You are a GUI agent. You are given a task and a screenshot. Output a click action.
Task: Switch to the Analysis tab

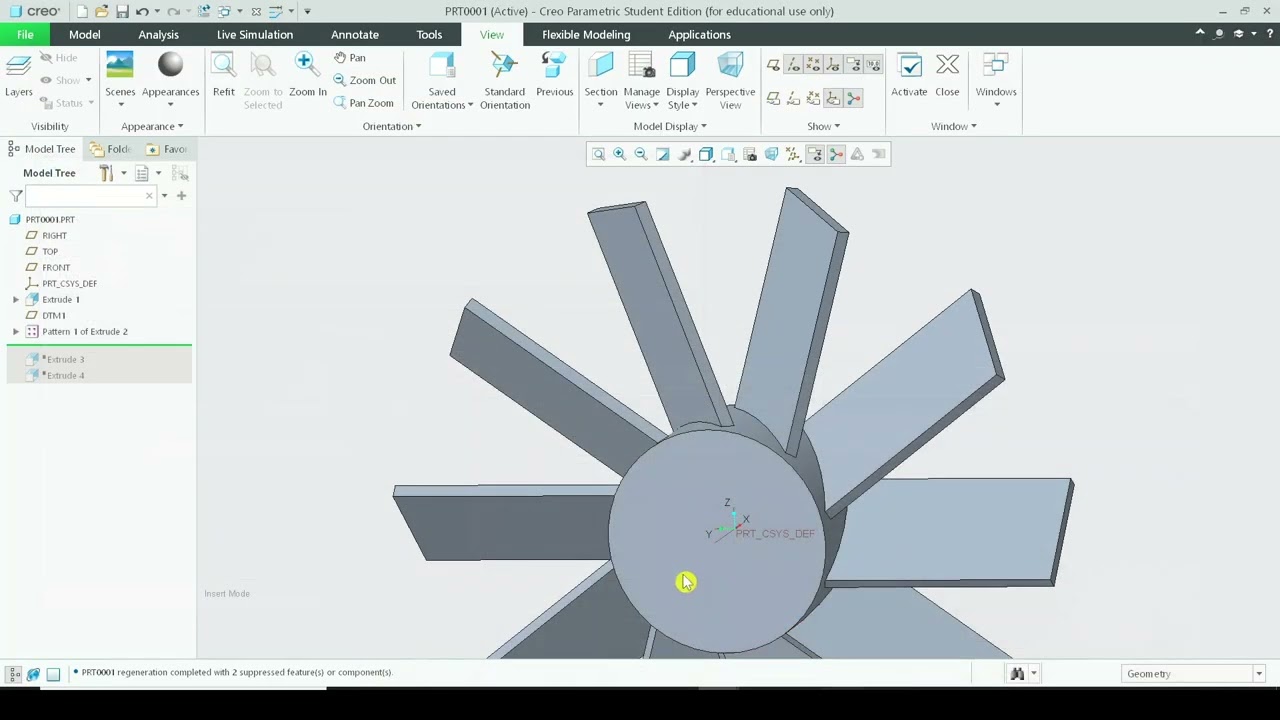(159, 35)
